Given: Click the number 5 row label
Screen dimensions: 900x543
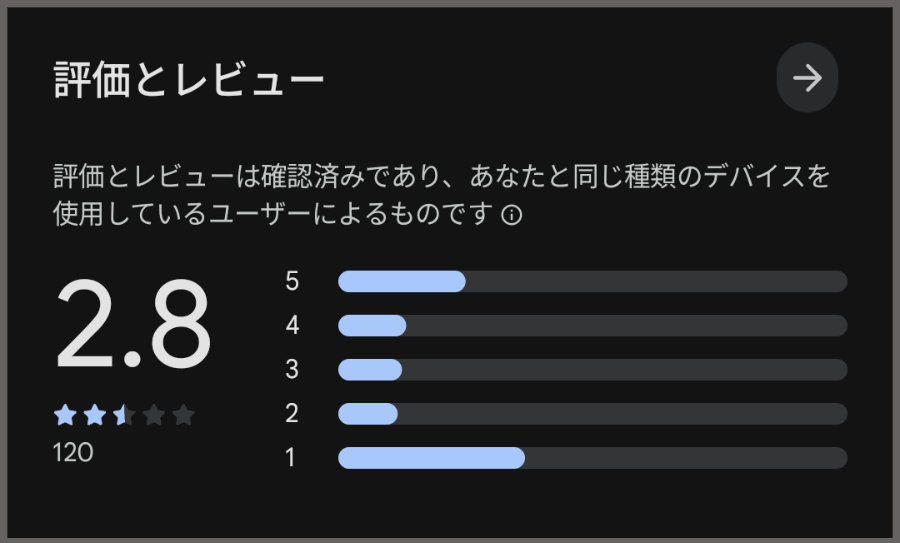Looking at the screenshot, I should tap(292, 281).
